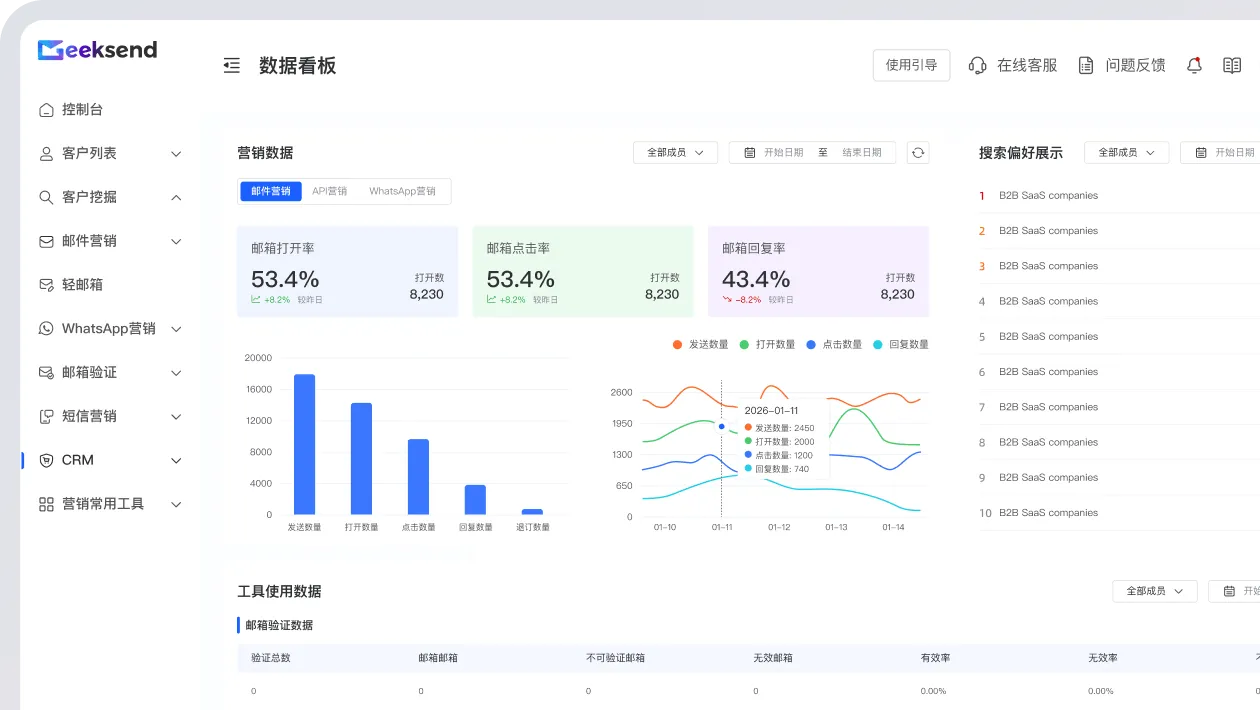Click rank 10 B2B SaaS companies row
The image size is (1260, 710).
1119,513
